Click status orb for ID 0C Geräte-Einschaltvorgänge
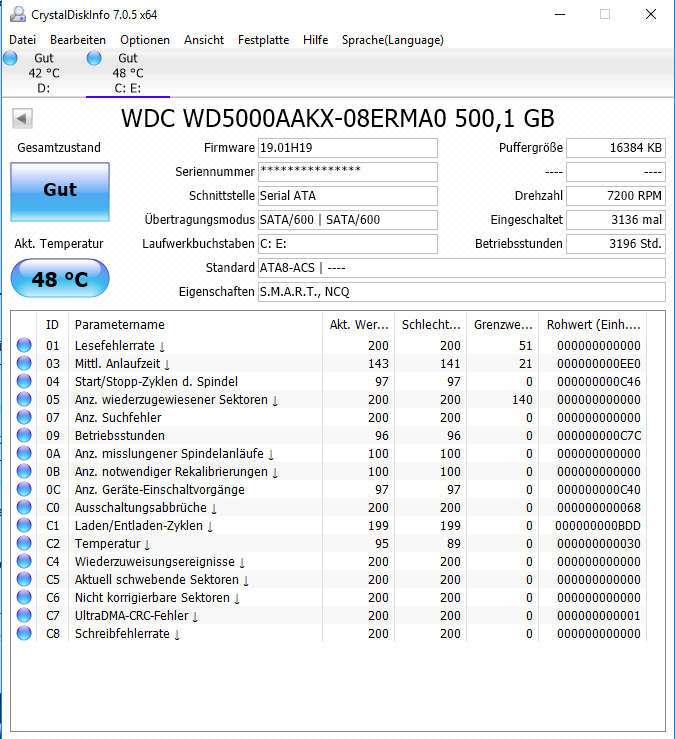Image resolution: width=675 pixels, height=739 pixels. click(24, 489)
